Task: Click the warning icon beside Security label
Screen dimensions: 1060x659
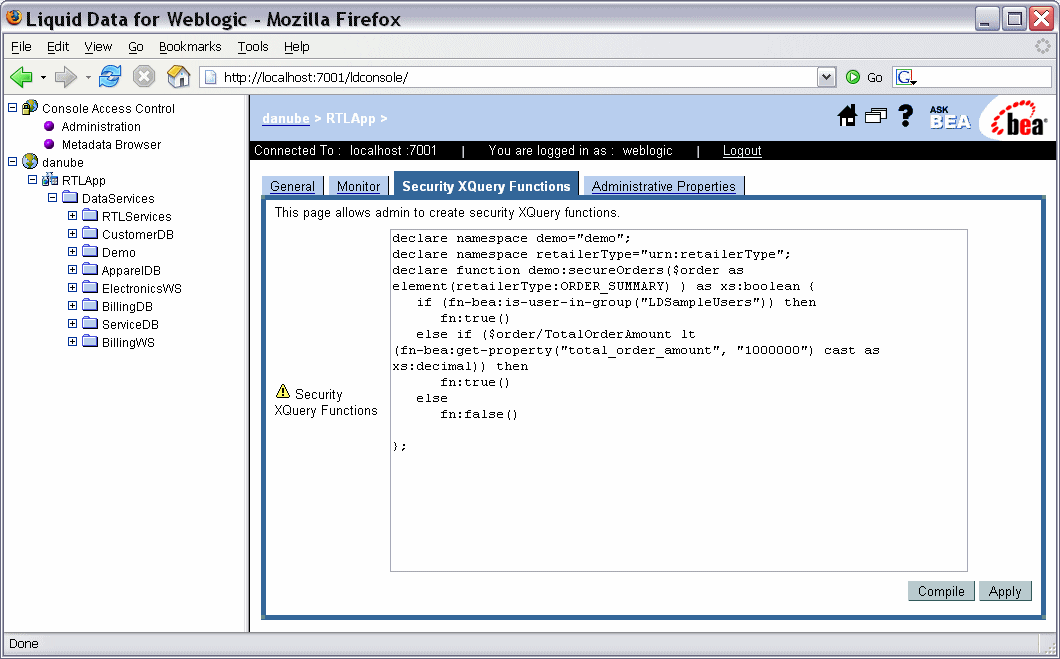Action: [283, 391]
